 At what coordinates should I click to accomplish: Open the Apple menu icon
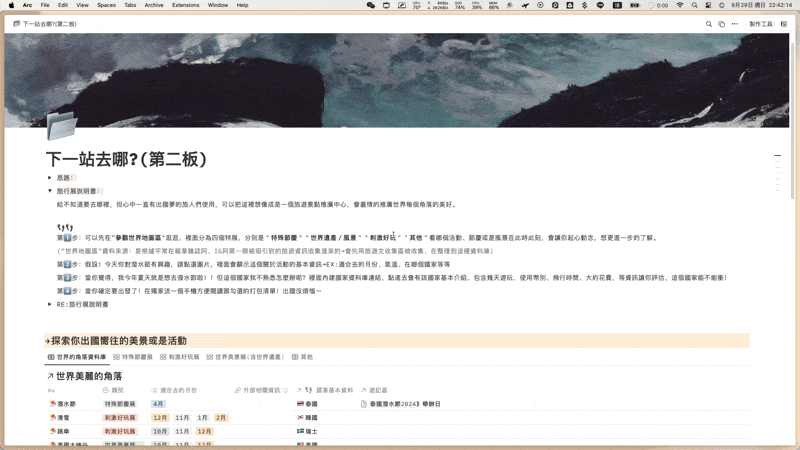(x=11, y=5)
